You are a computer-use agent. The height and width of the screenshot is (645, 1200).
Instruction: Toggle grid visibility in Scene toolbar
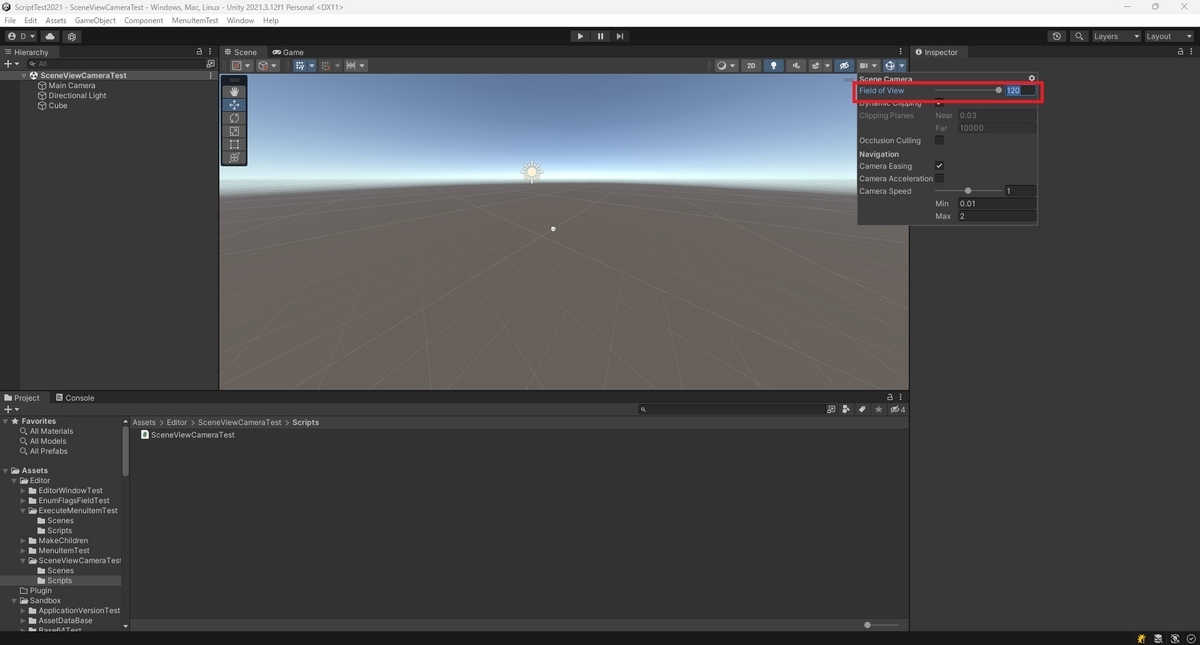[x=300, y=66]
